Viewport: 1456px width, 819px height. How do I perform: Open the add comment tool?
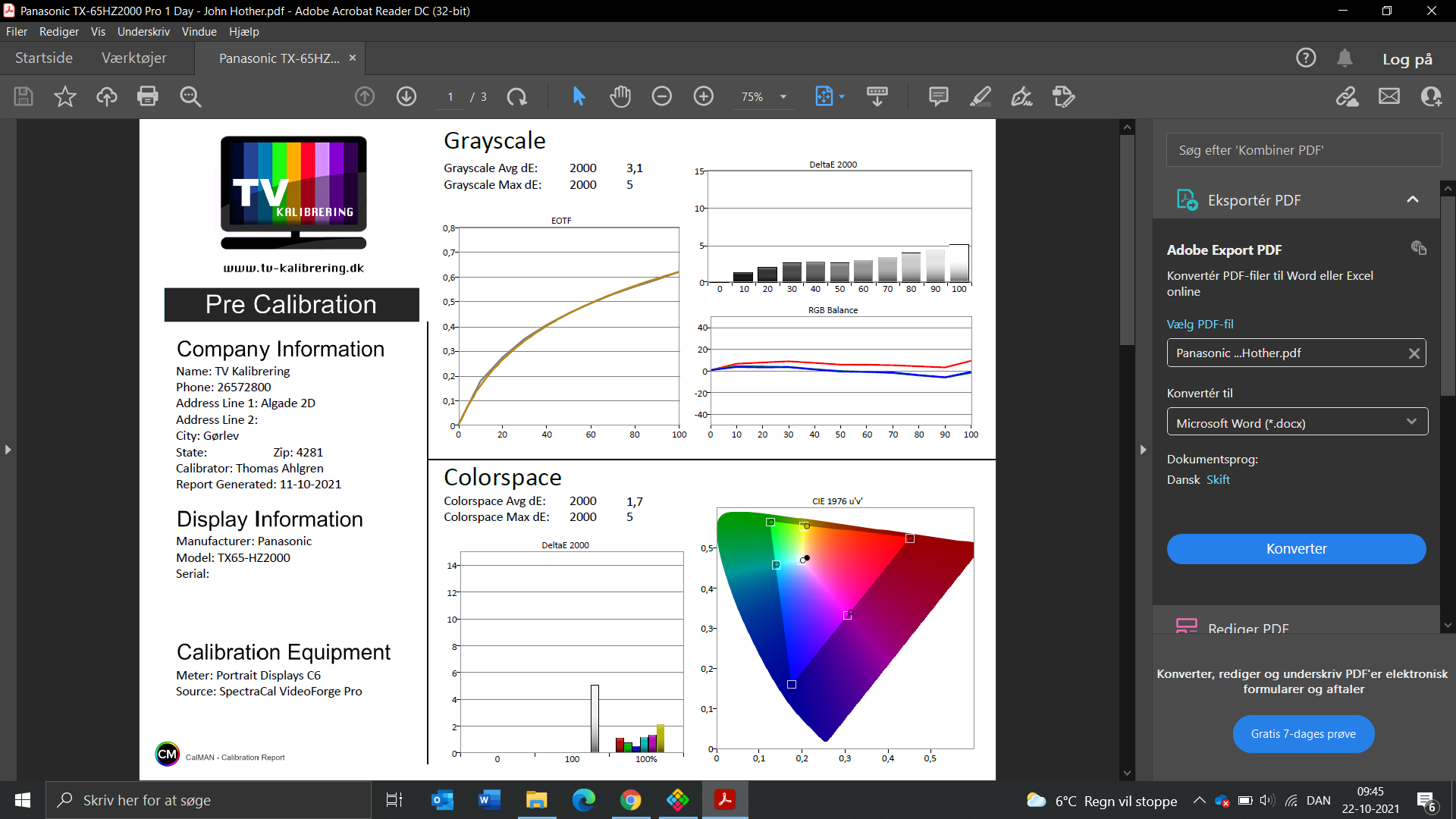(x=938, y=96)
